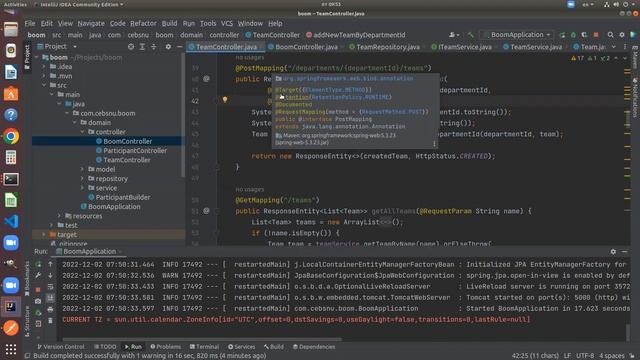
Task: Expand the repository package
Action: (82, 179)
